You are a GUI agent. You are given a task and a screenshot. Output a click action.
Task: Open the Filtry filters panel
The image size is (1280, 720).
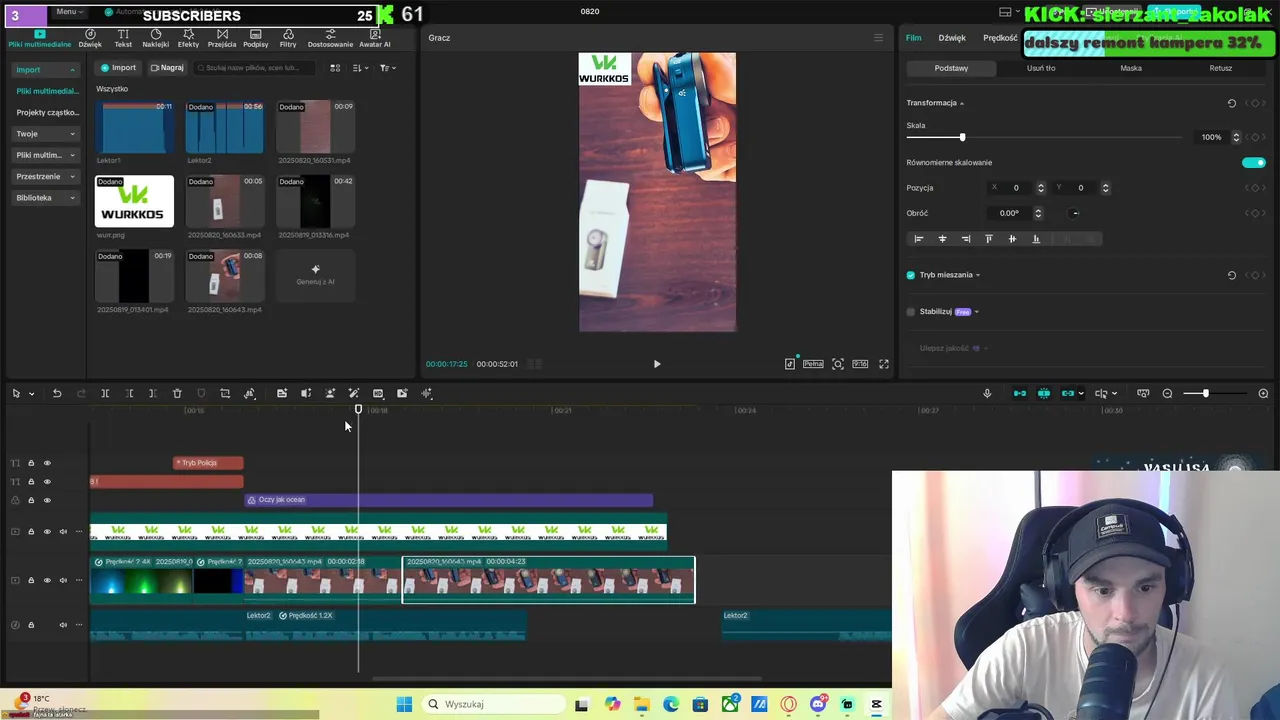[288, 38]
